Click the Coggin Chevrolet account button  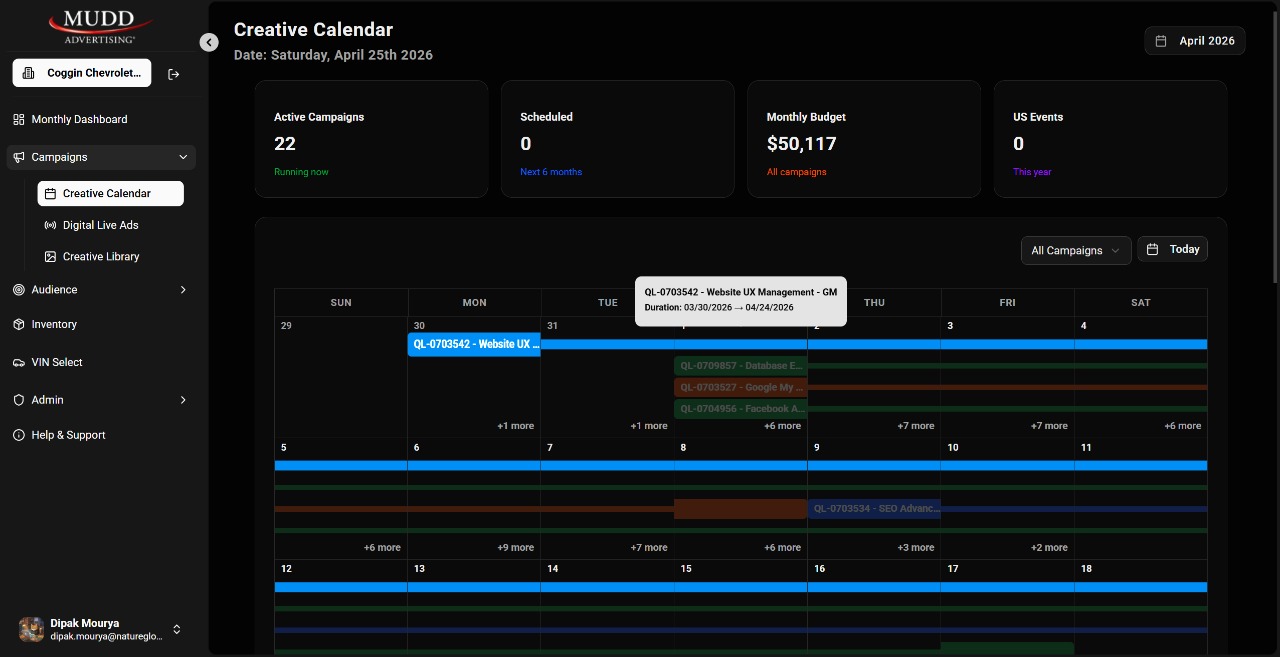click(81, 73)
